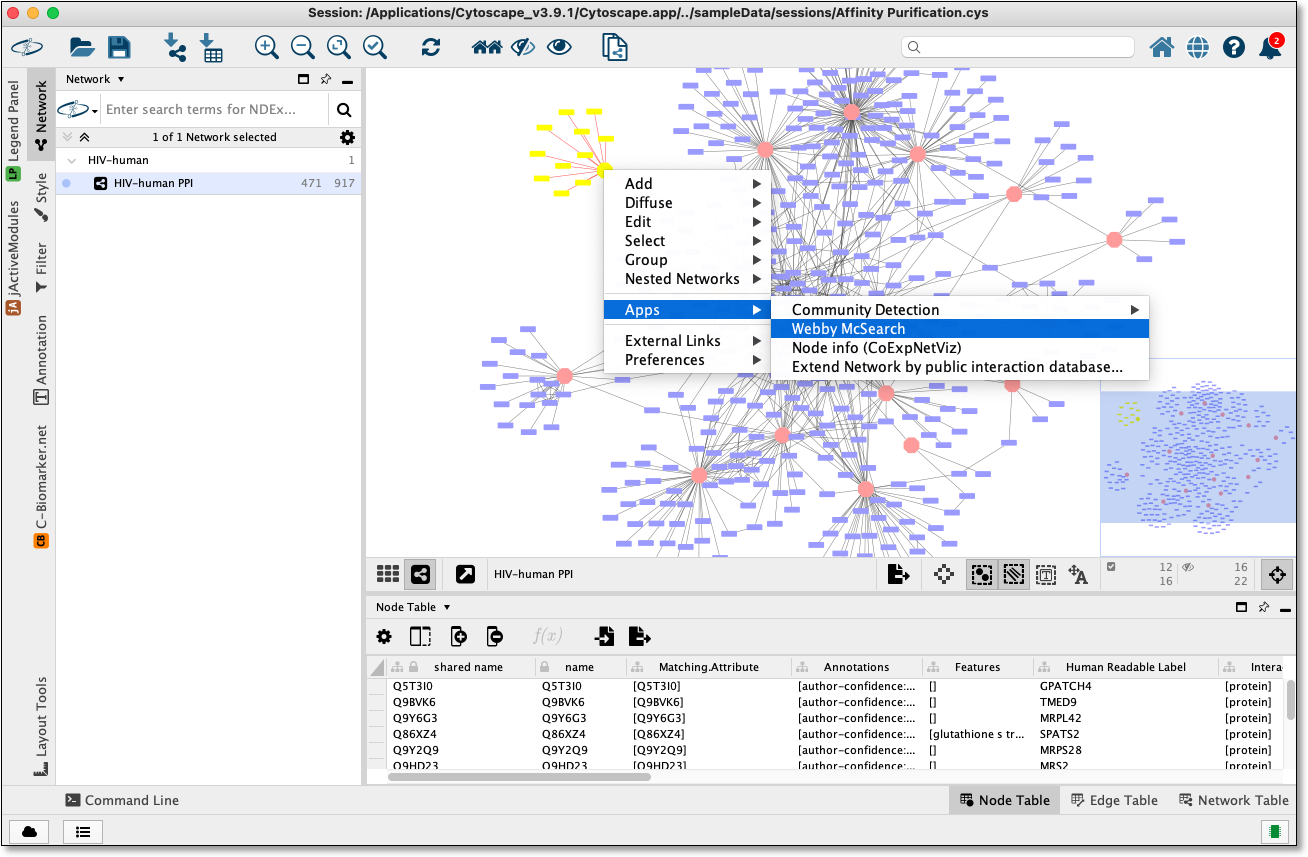Screen dimensions: 1308x857
Task: Create new network from selection icon
Action: 614,47
